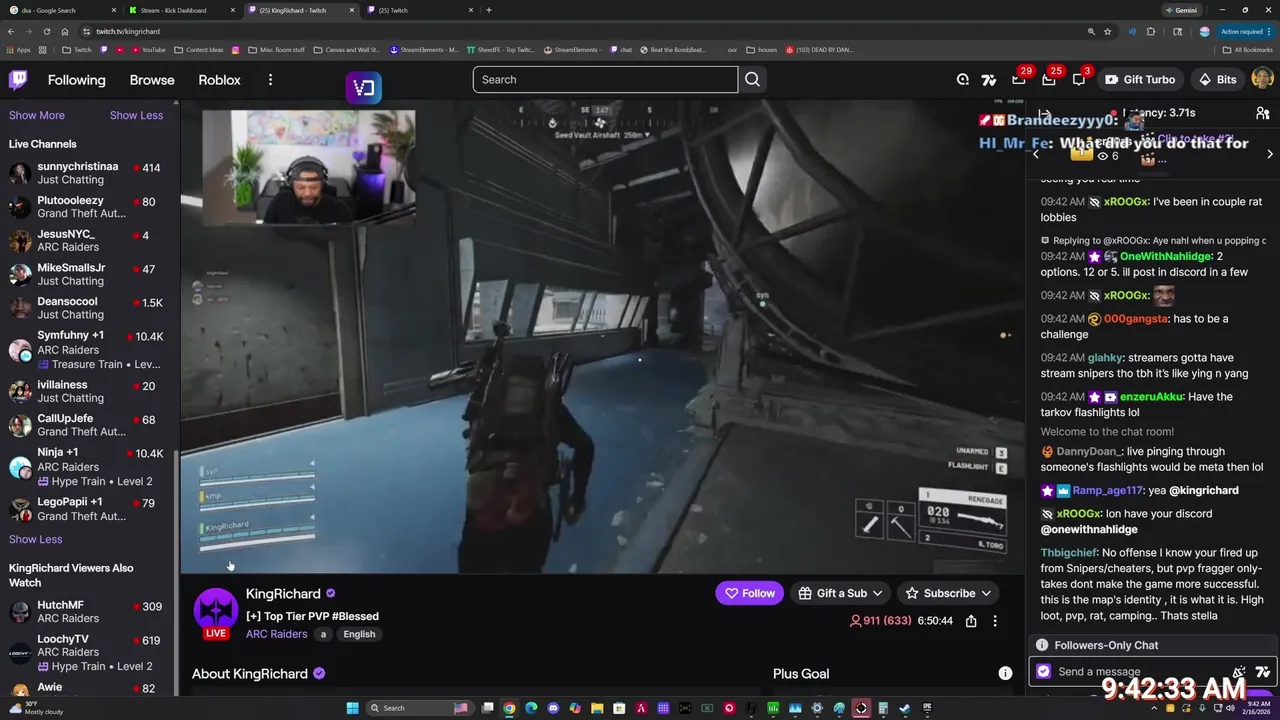Go to previous leaderboard with left chevron
Viewport: 1280px width, 720px height.
coord(1036,154)
